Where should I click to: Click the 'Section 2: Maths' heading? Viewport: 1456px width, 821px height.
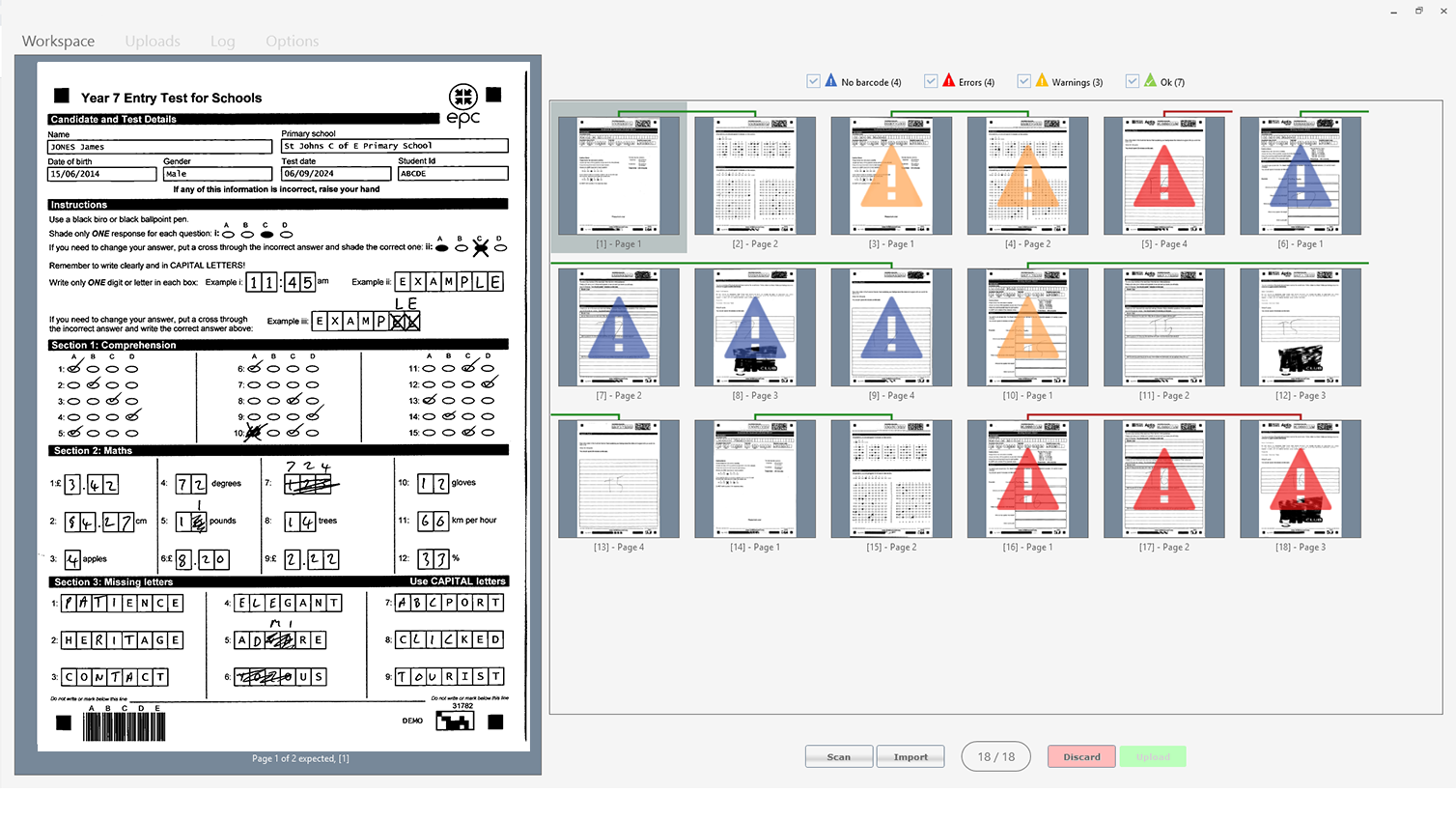93,451
